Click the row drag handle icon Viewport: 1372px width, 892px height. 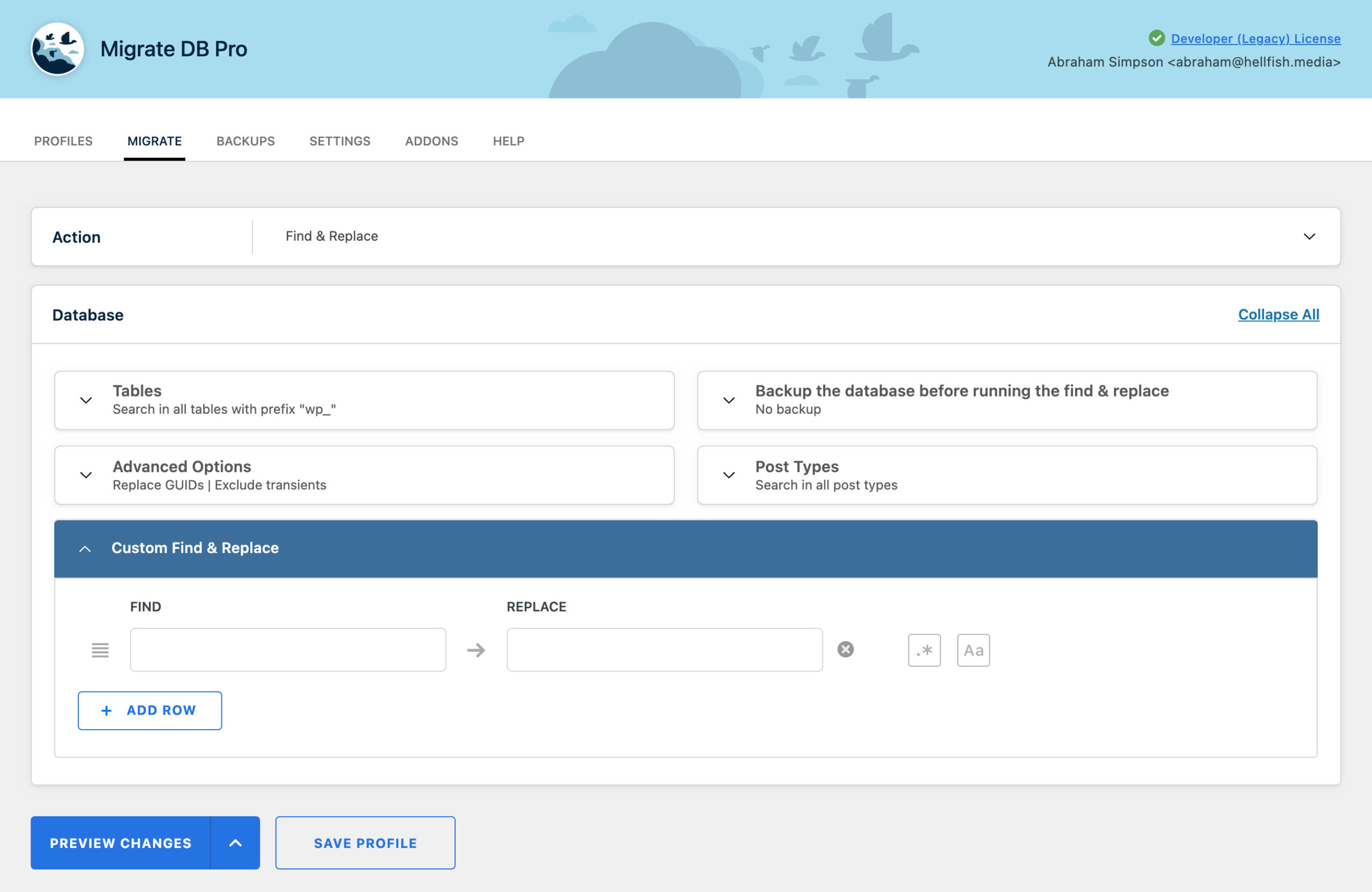[x=100, y=650]
